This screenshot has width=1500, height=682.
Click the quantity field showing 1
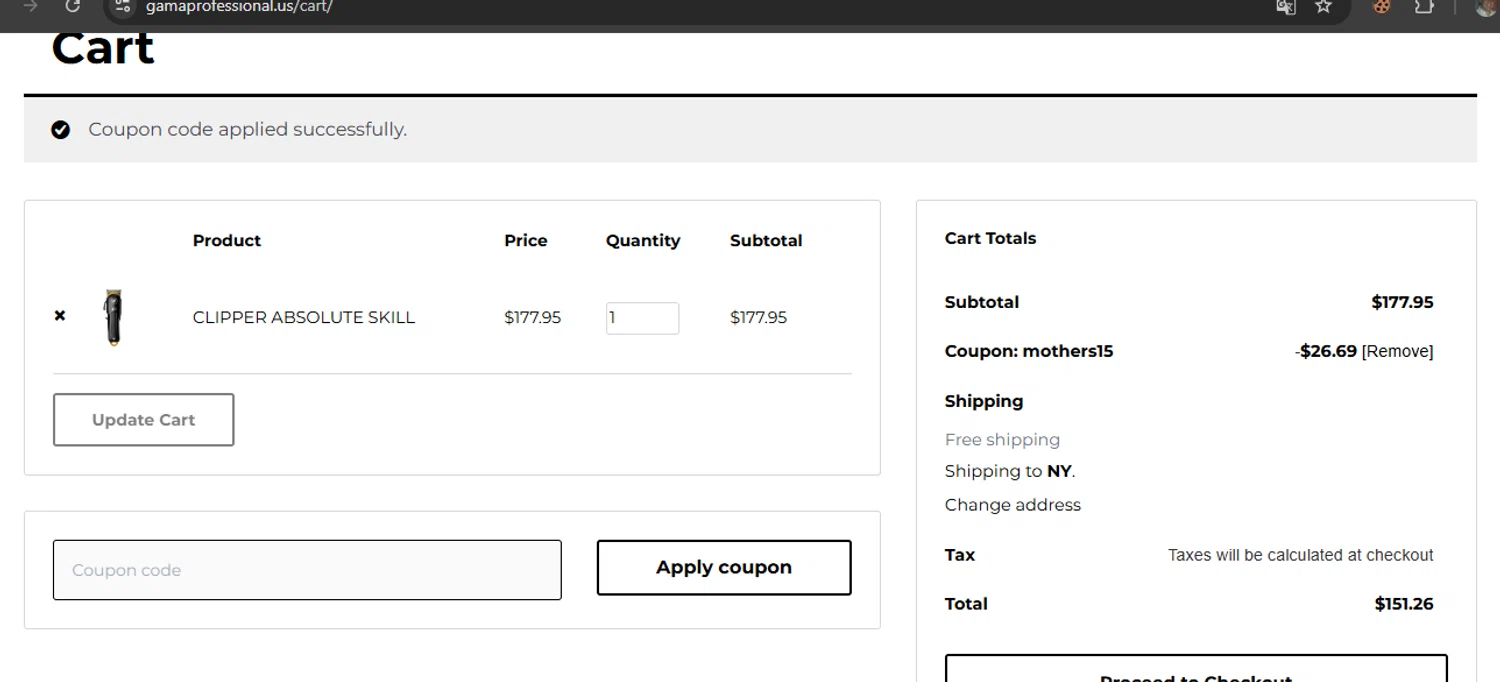[x=642, y=318]
